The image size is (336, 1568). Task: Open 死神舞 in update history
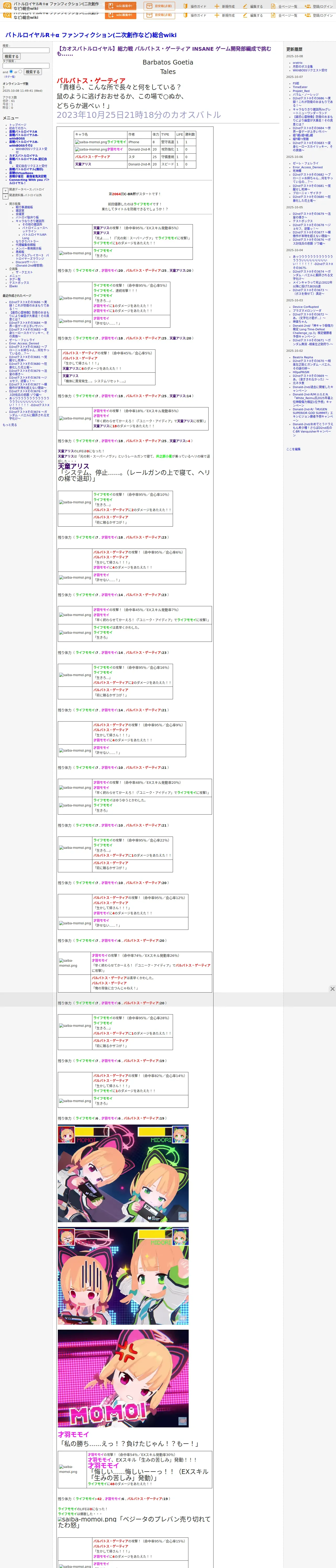(x=297, y=171)
